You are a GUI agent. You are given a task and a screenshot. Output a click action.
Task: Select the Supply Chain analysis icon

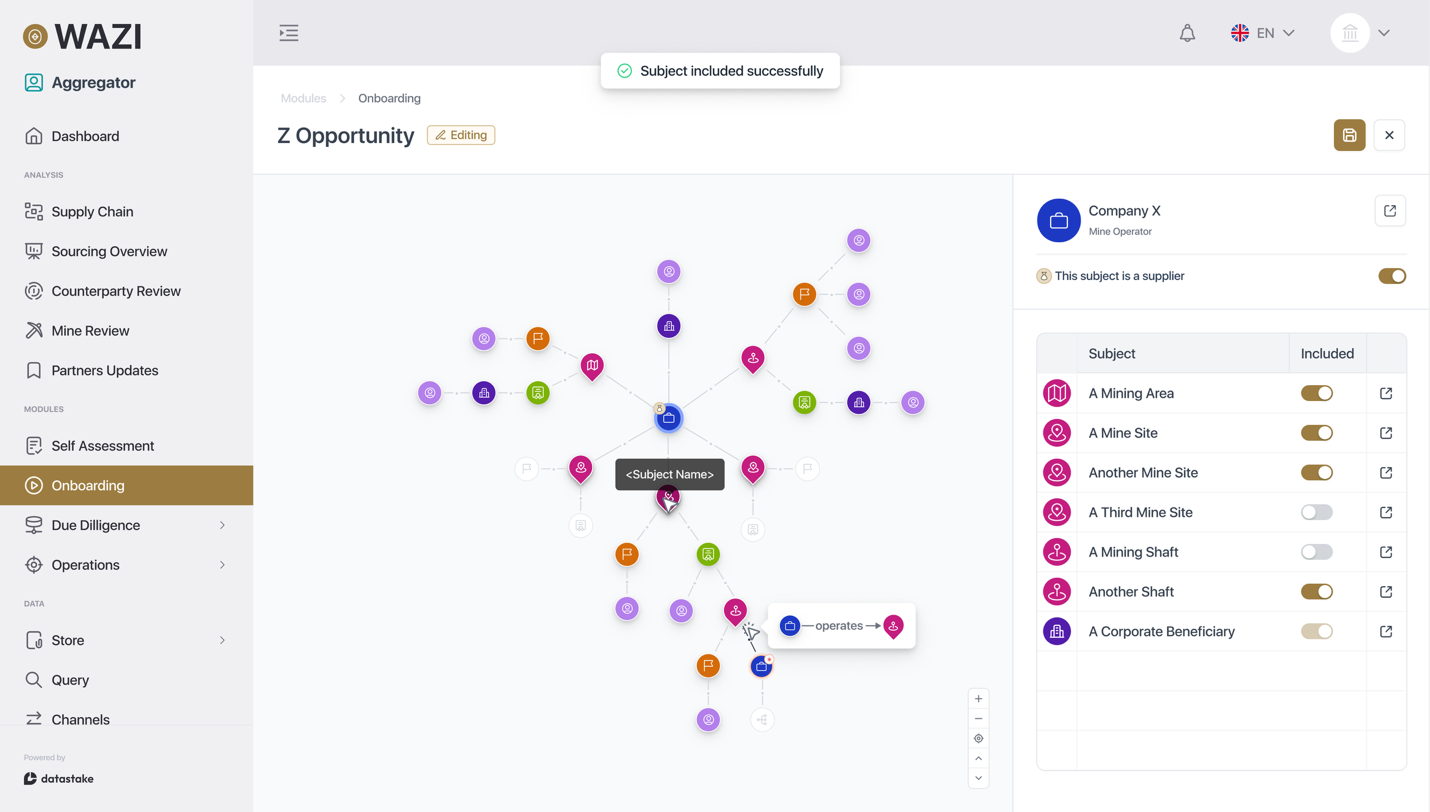pos(31,211)
